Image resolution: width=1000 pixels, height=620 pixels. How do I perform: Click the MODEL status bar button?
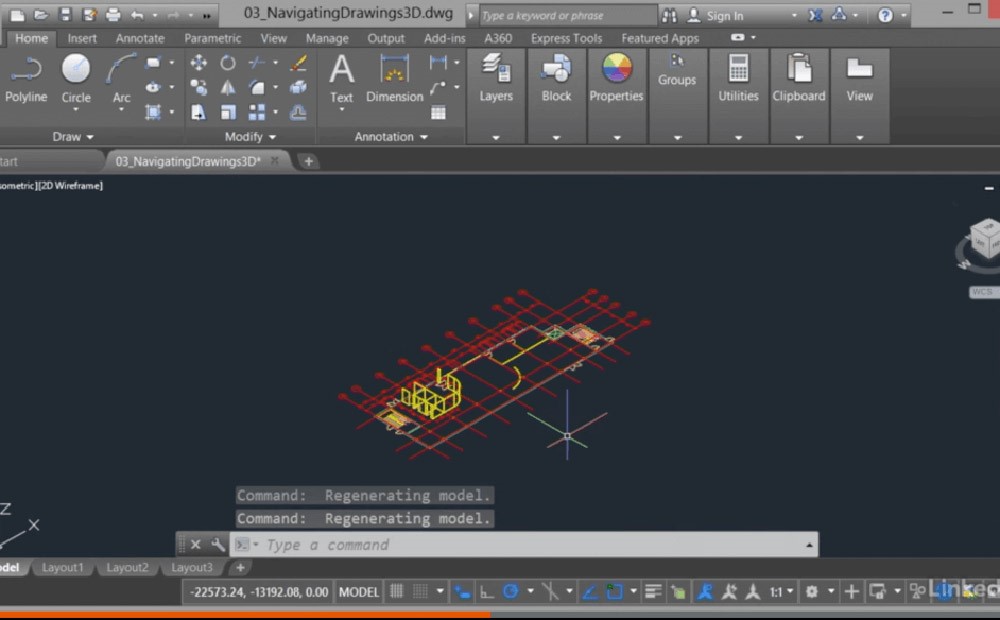click(359, 592)
